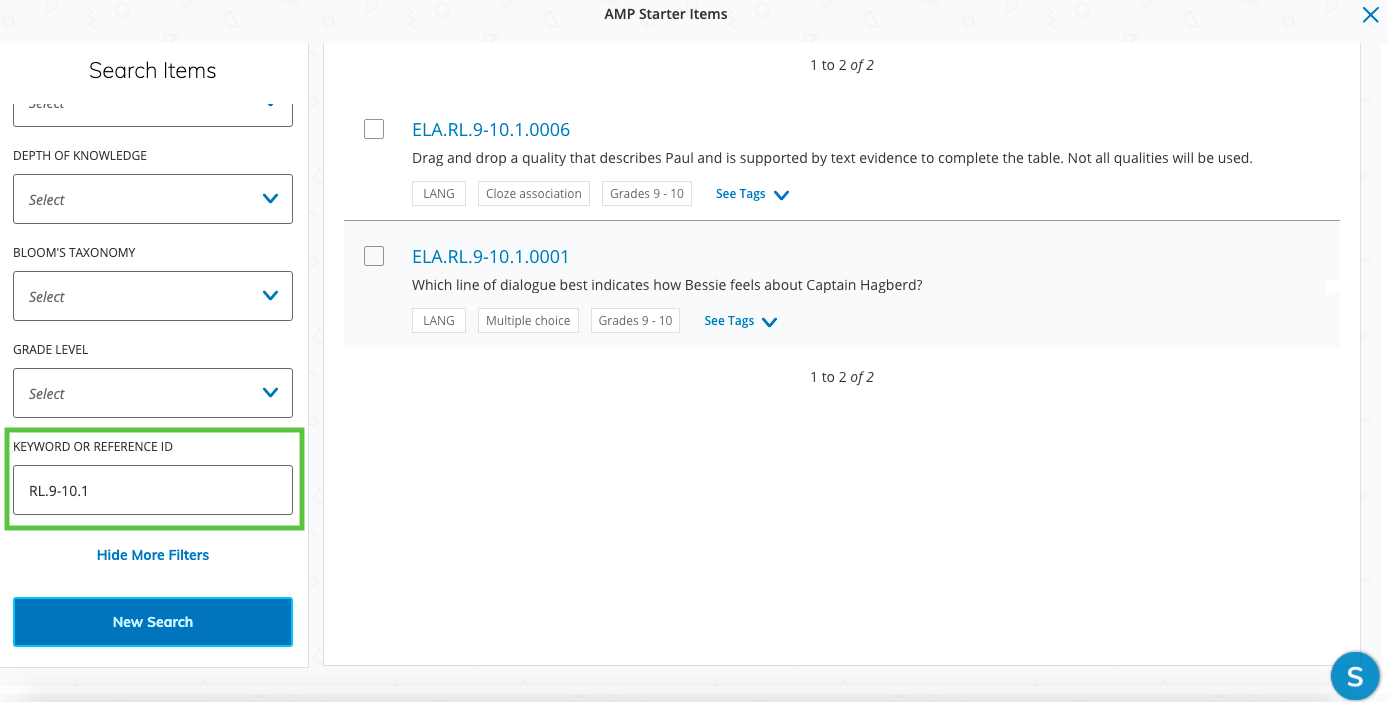The width and height of the screenshot is (1388, 702).
Task: Open item ELA.RL.9-10.1.0006 link
Action: (490, 130)
